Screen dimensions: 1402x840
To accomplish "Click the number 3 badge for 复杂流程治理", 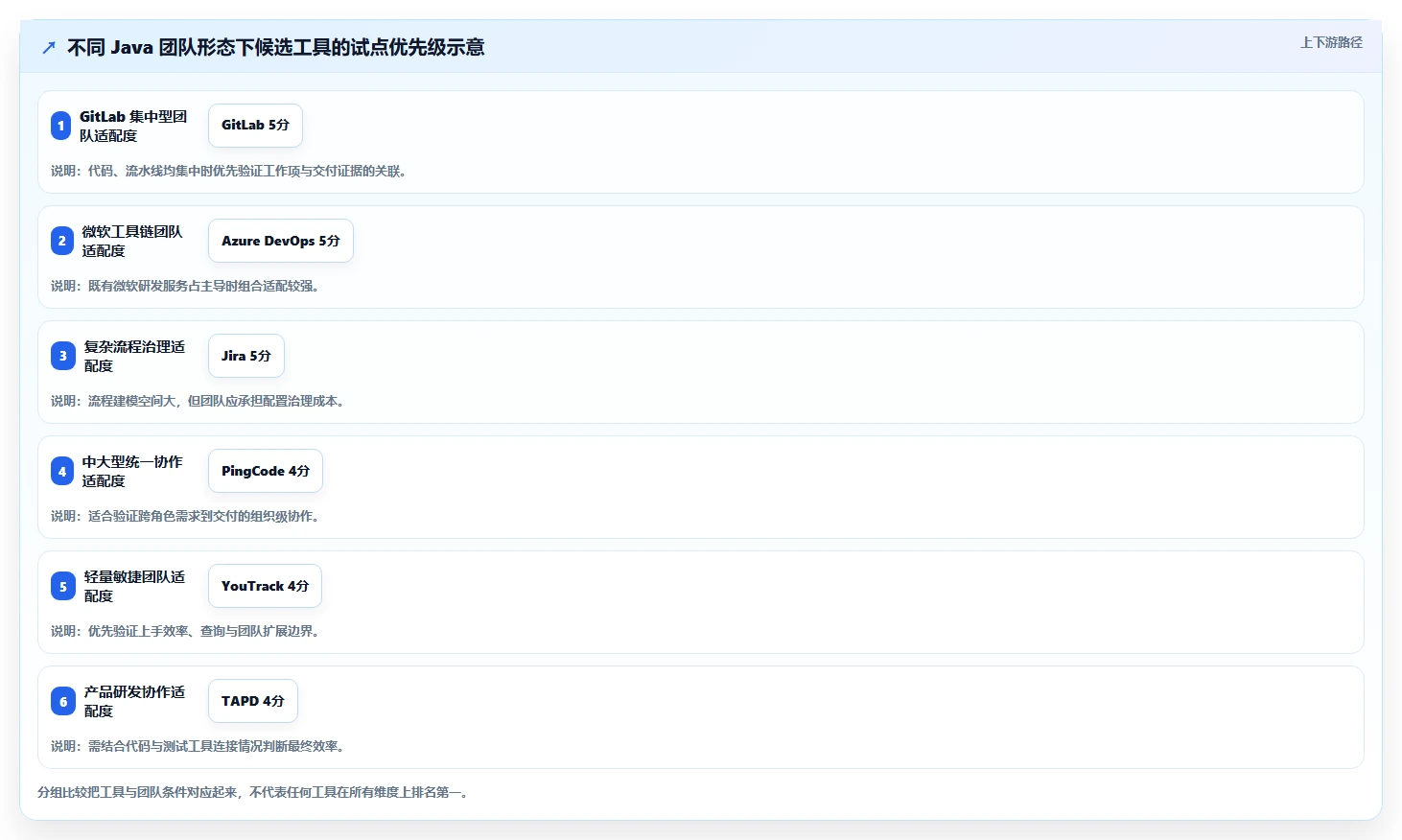I will pyautogui.click(x=62, y=356).
